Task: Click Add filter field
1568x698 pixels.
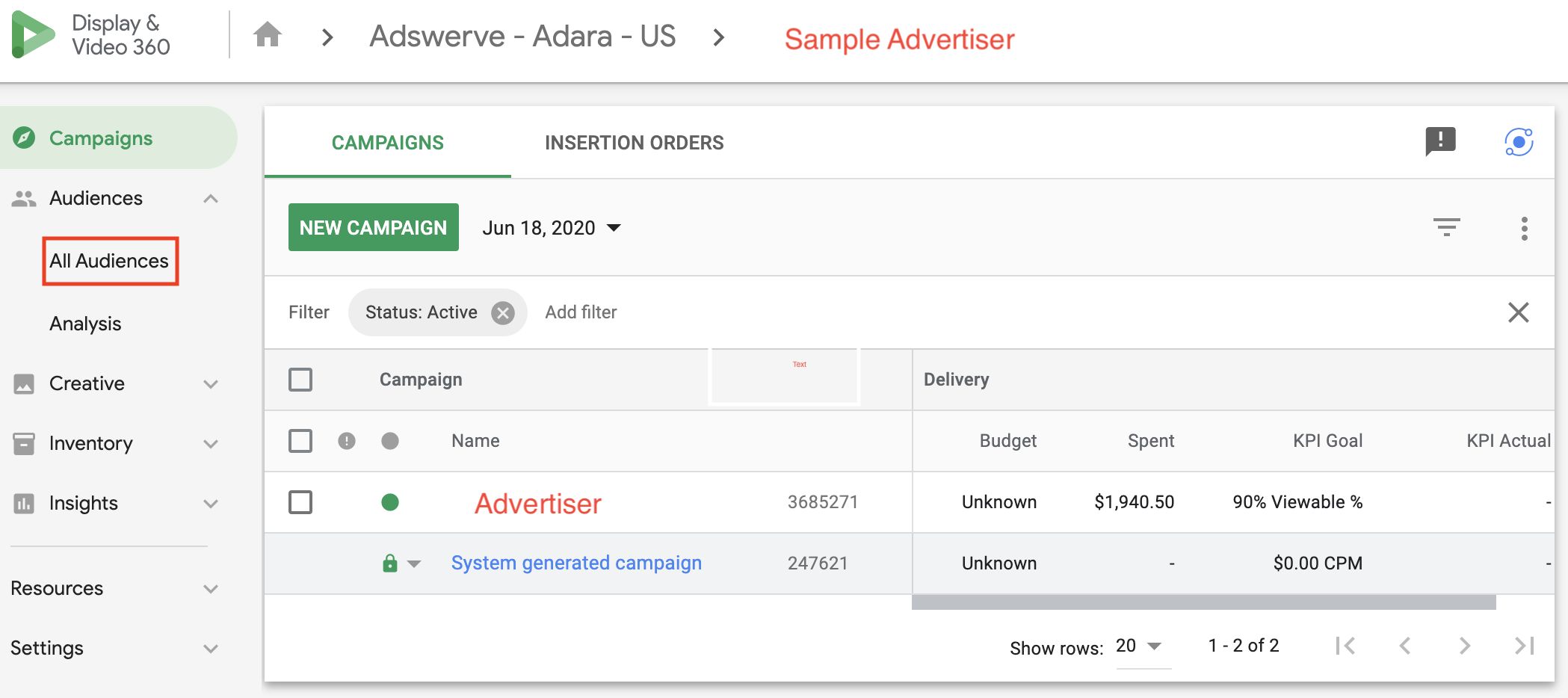Action: pyautogui.click(x=581, y=312)
